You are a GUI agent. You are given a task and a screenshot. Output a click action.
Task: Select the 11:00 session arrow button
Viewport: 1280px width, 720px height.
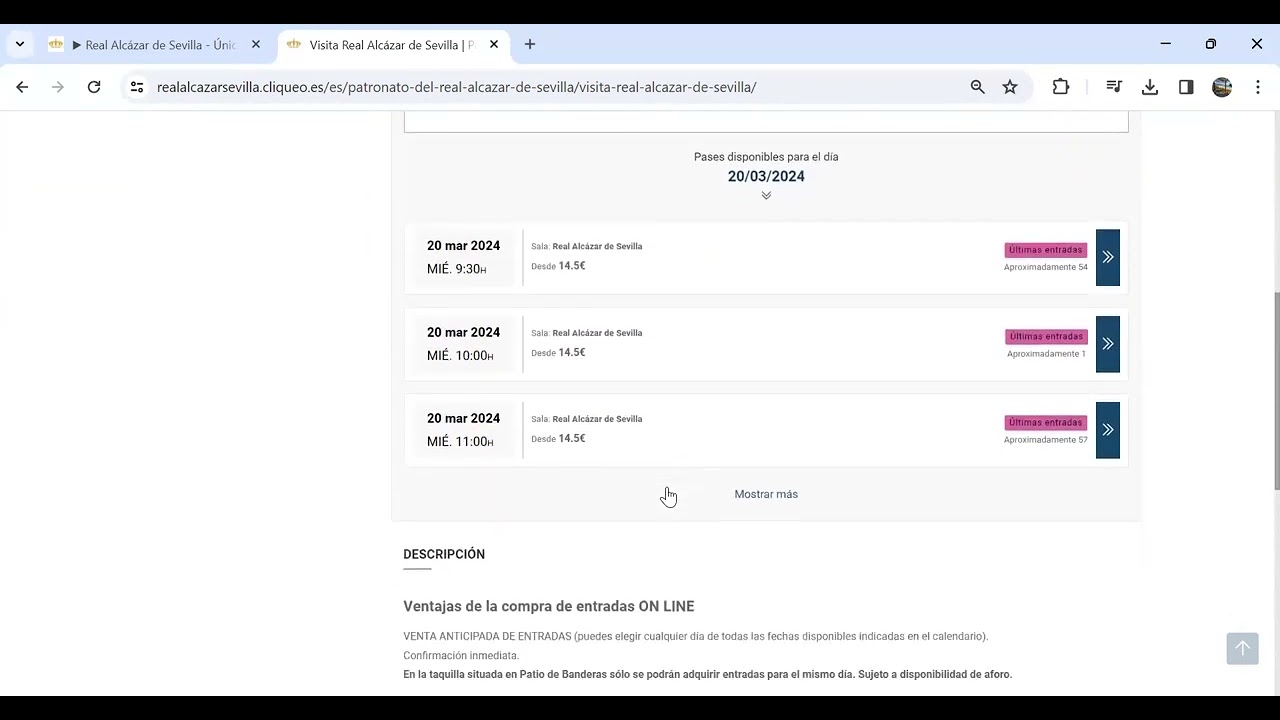click(1108, 430)
